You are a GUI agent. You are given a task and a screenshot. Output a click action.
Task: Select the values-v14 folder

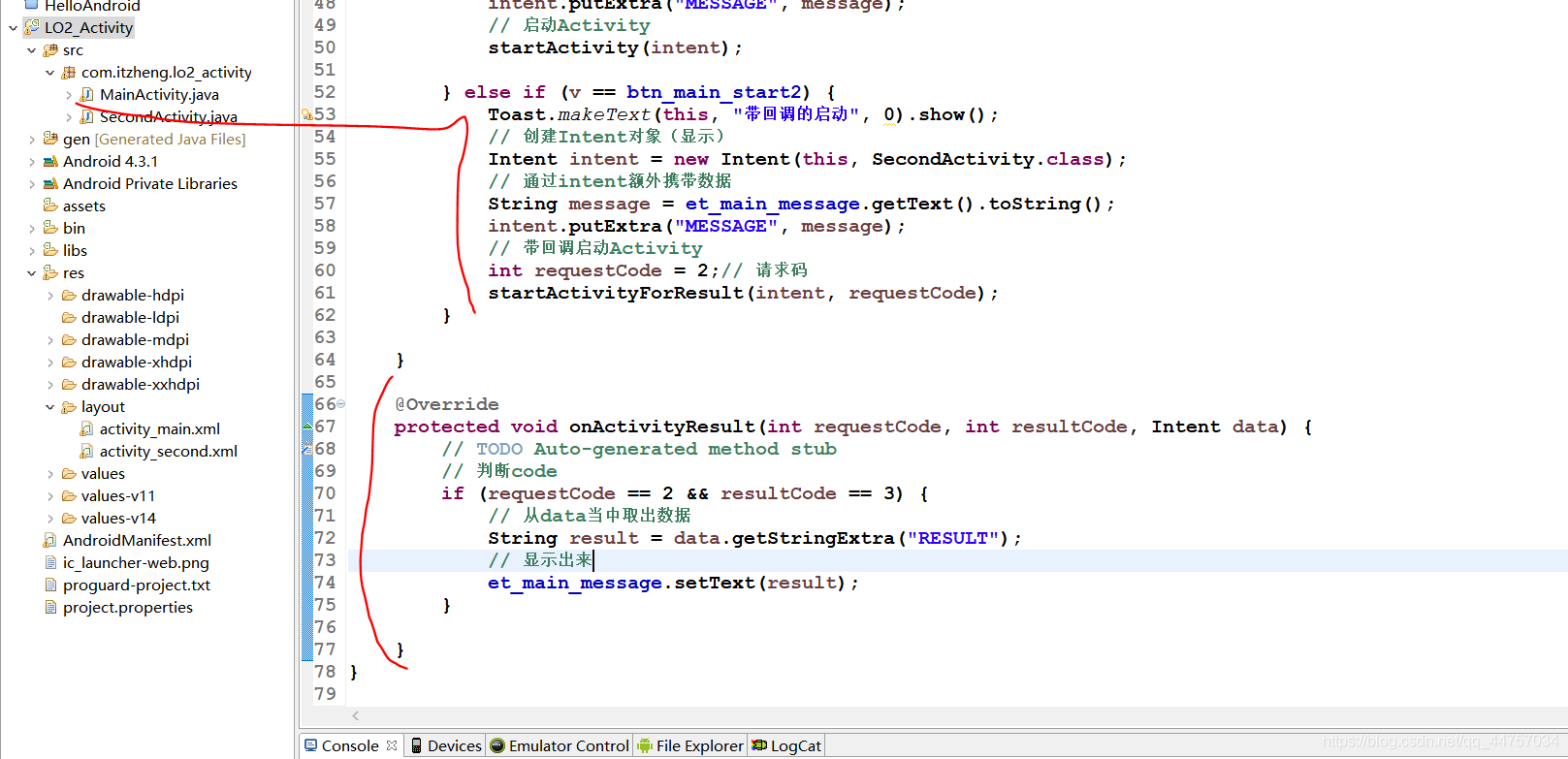pos(118,518)
